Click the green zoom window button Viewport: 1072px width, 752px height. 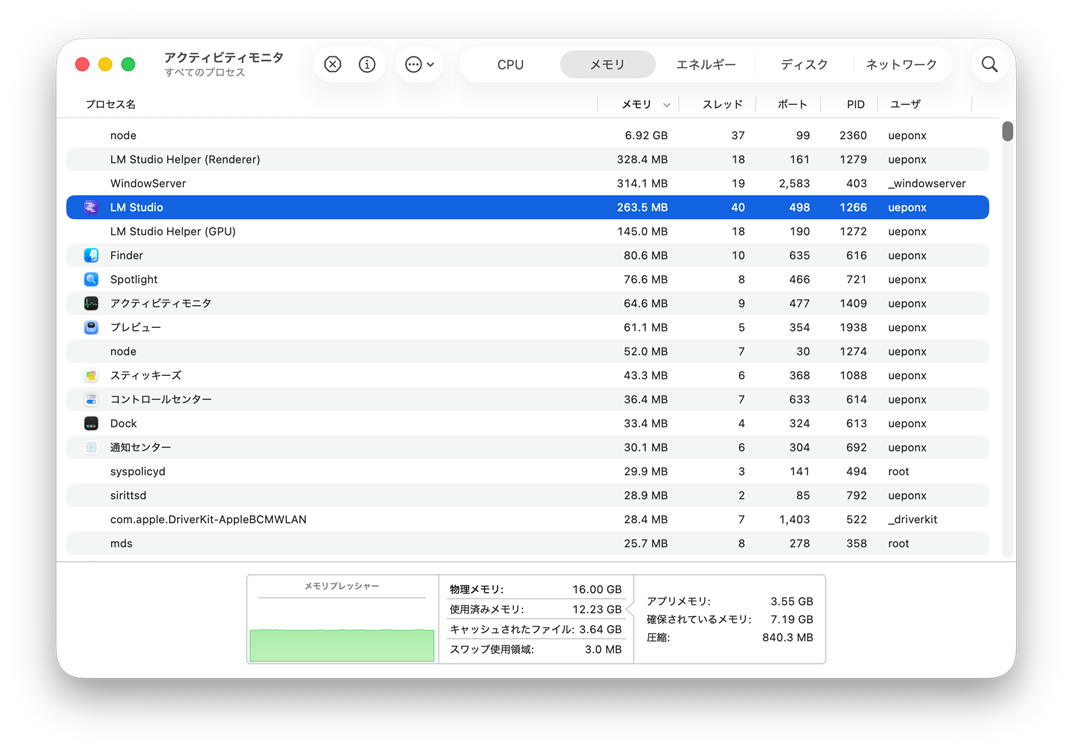[x=128, y=64]
